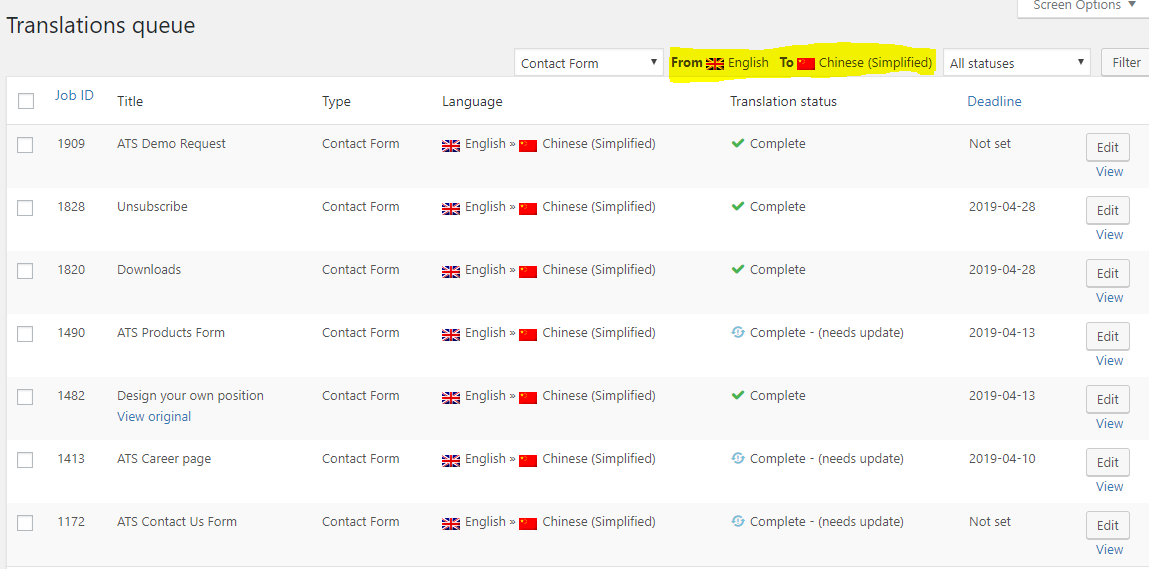
Task: Open the View link for the Downloads job
Action: [x=1109, y=298]
